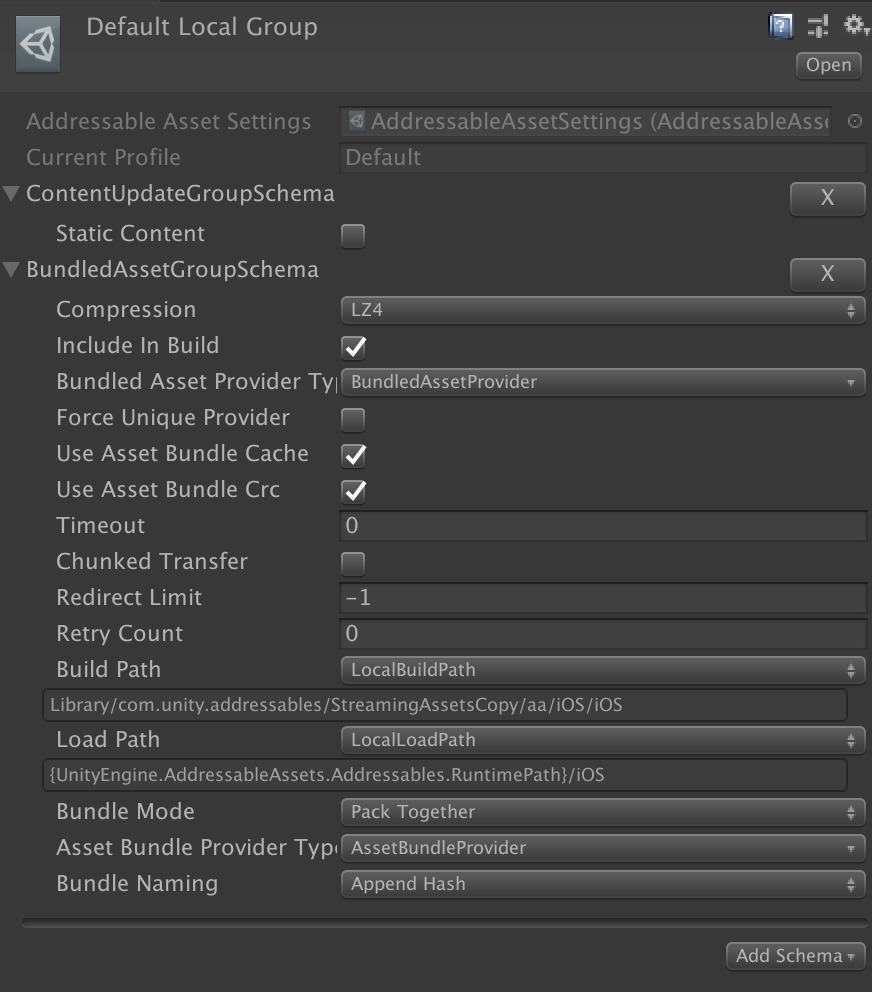The height and width of the screenshot is (992, 872).
Task: Enable Chunked Transfer checkbox
Action: [353, 564]
